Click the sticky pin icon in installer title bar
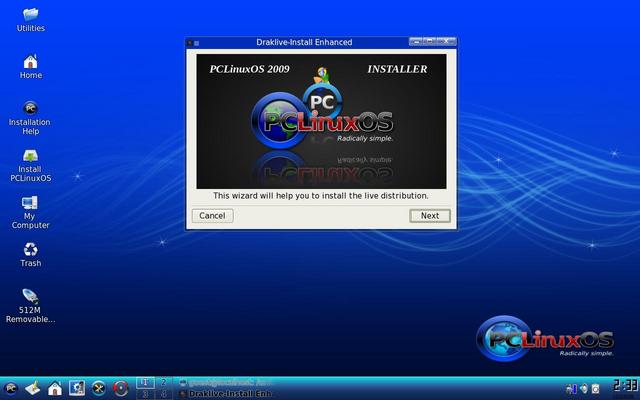 pos(196,43)
